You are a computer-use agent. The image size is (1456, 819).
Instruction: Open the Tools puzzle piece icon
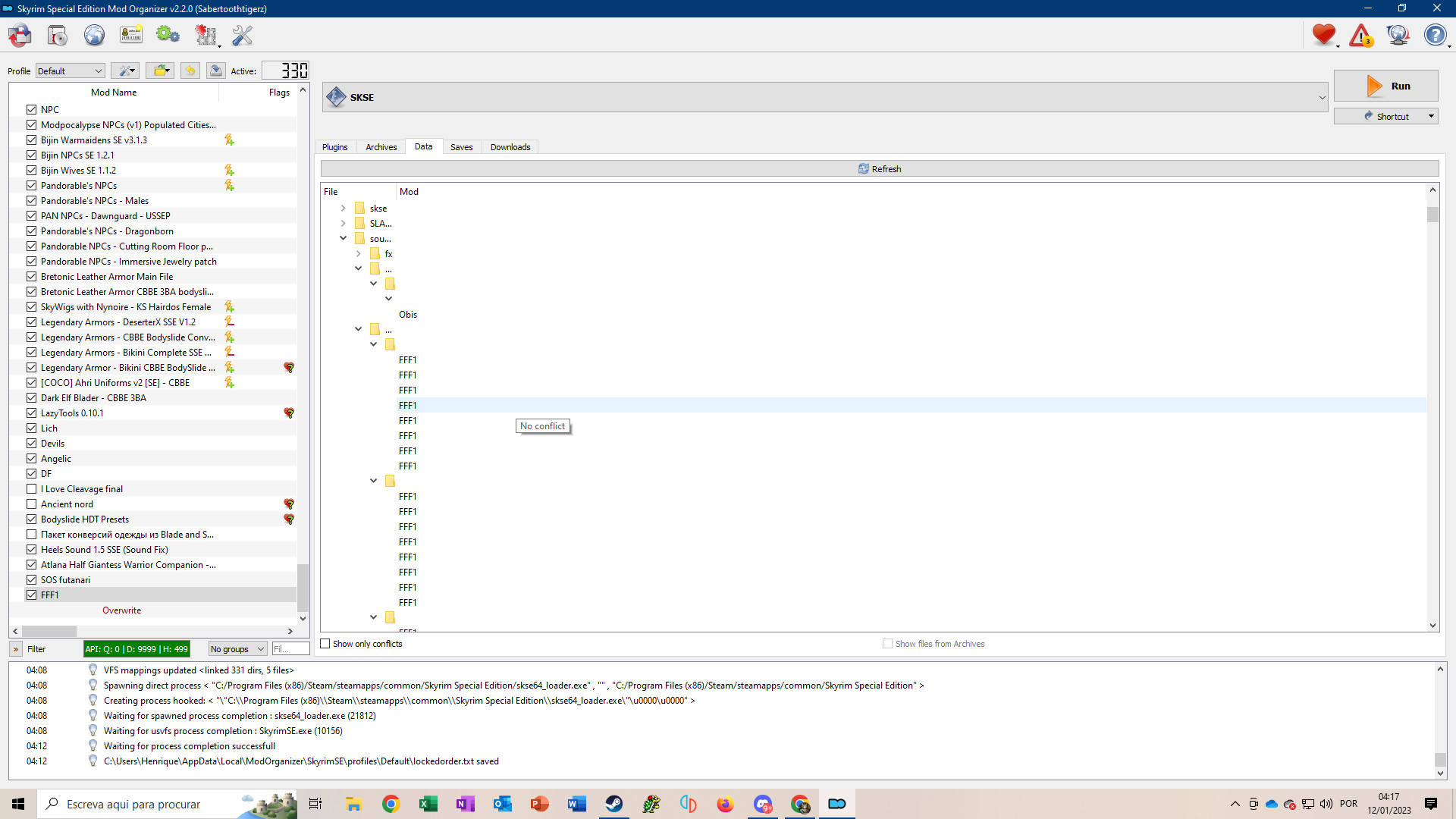point(206,35)
